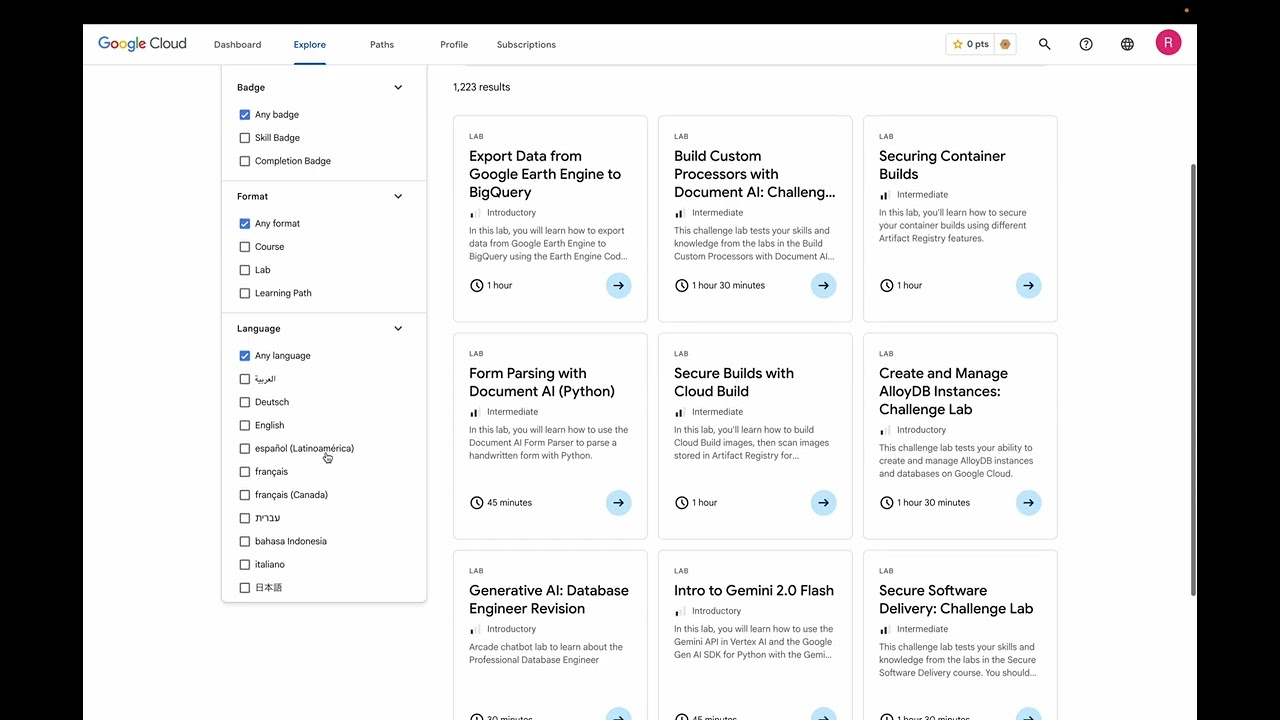Screen dimensions: 1280x720
Task: Click arrow on Form Parsing with Document AI card
Action: point(618,502)
